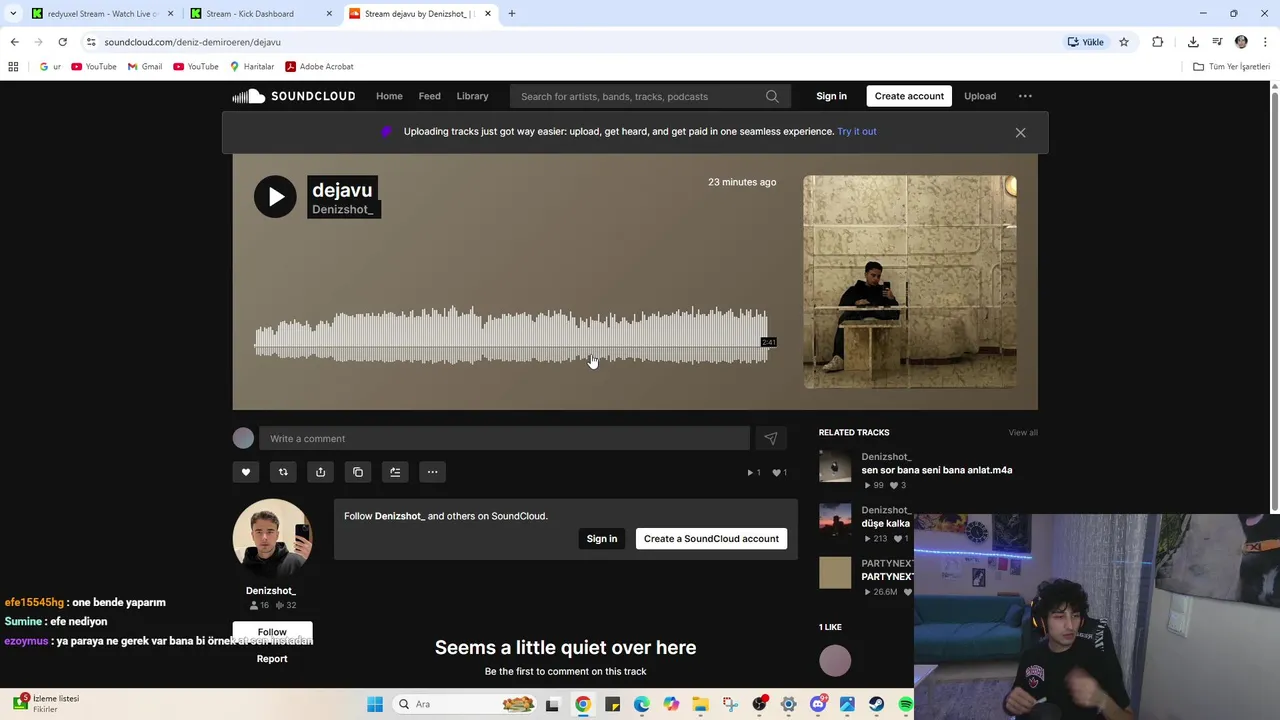Click the Yükle install app button
The image size is (1280, 720).
(x=1086, y=42)
